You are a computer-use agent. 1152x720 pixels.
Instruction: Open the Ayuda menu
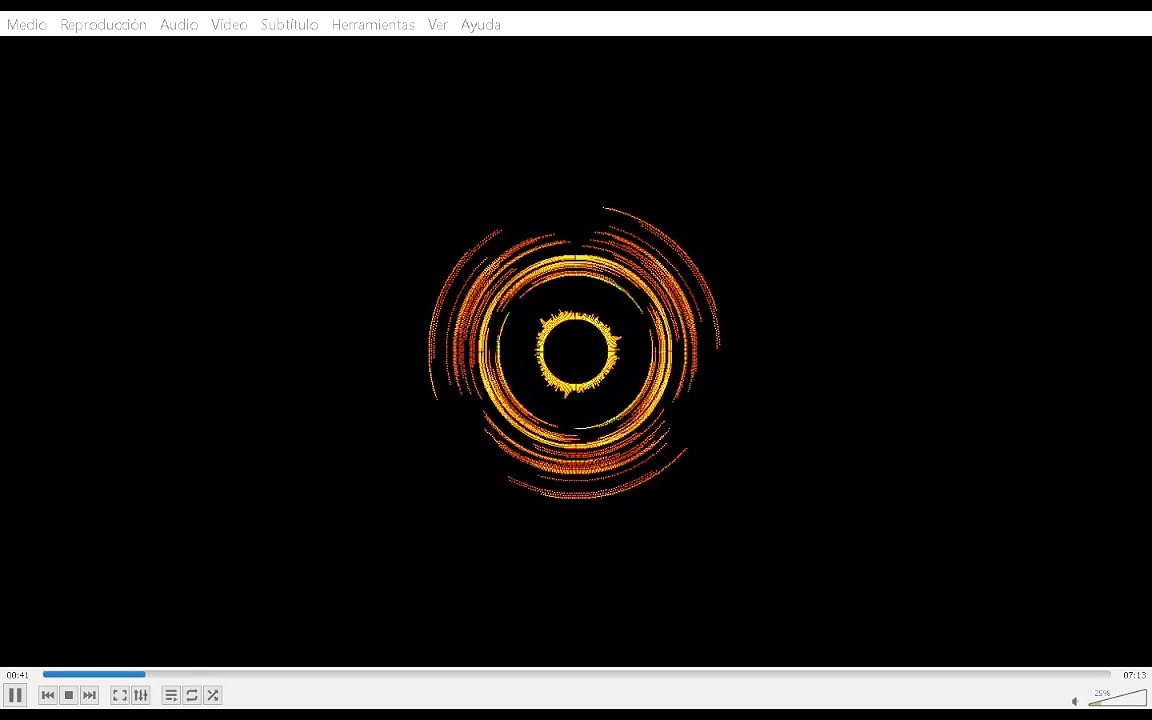point(480,24)
